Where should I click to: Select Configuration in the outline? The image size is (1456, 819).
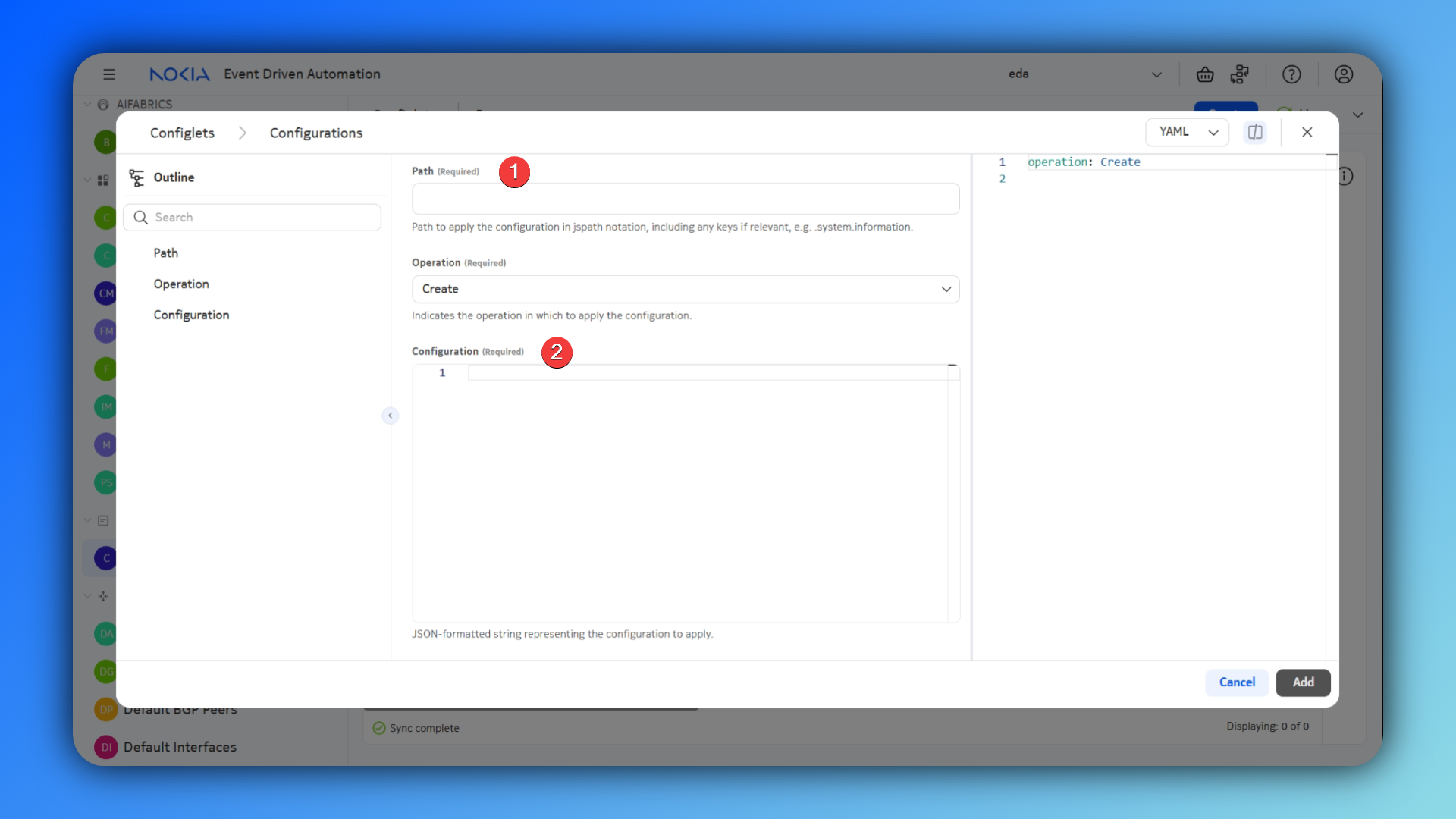tap(191, 315)
